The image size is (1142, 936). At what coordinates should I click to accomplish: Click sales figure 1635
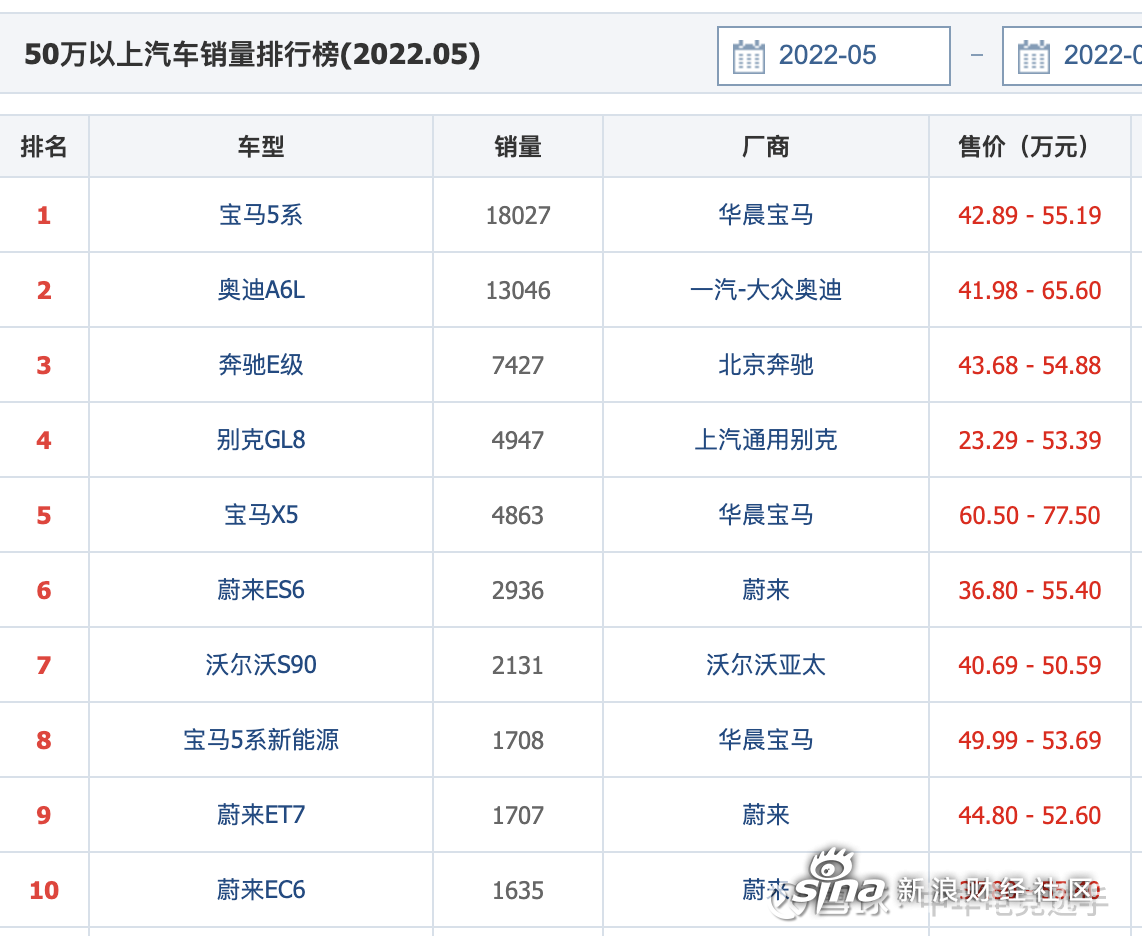click(518, 891)
